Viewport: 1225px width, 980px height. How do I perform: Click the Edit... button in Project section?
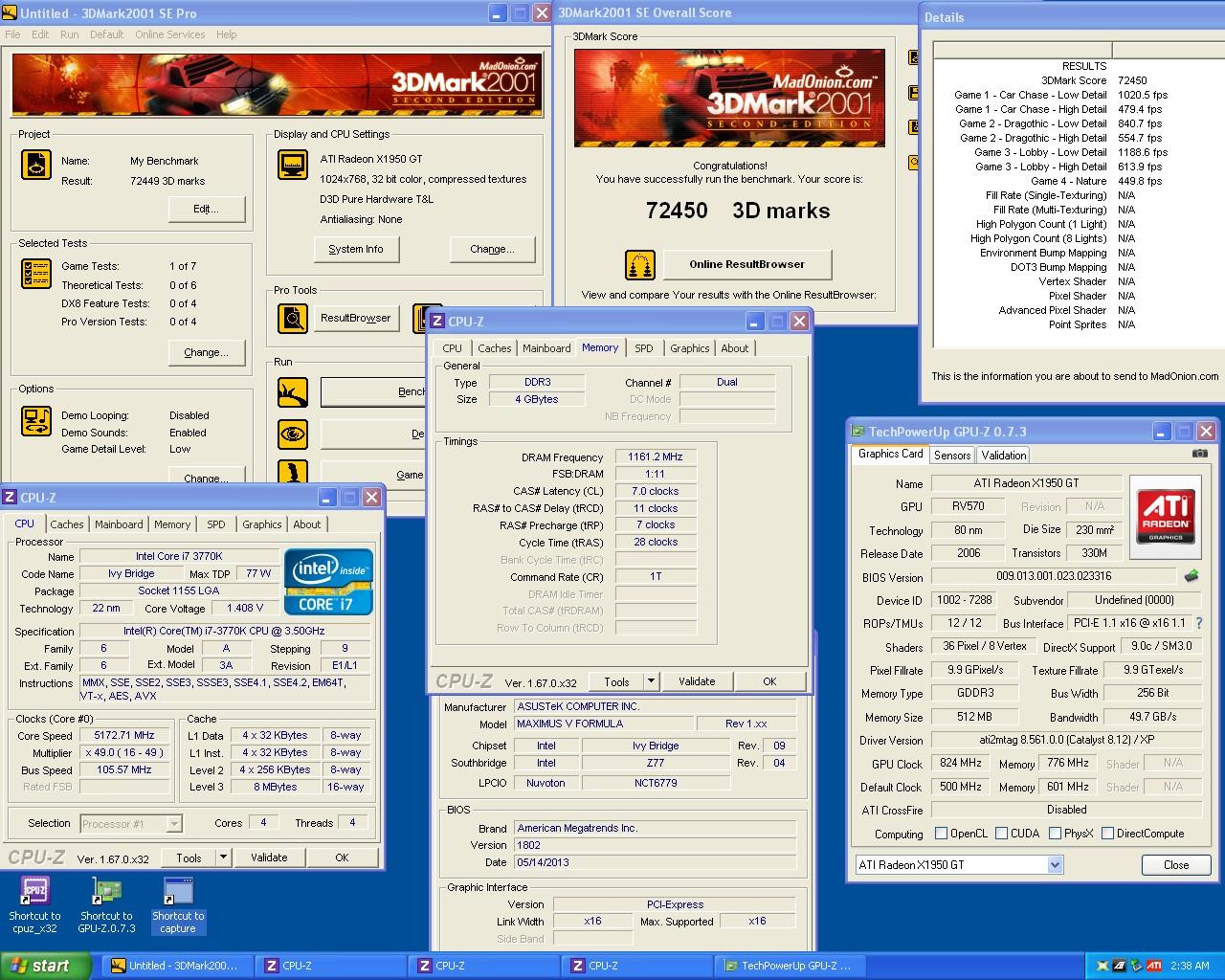(x=207, y=209)
